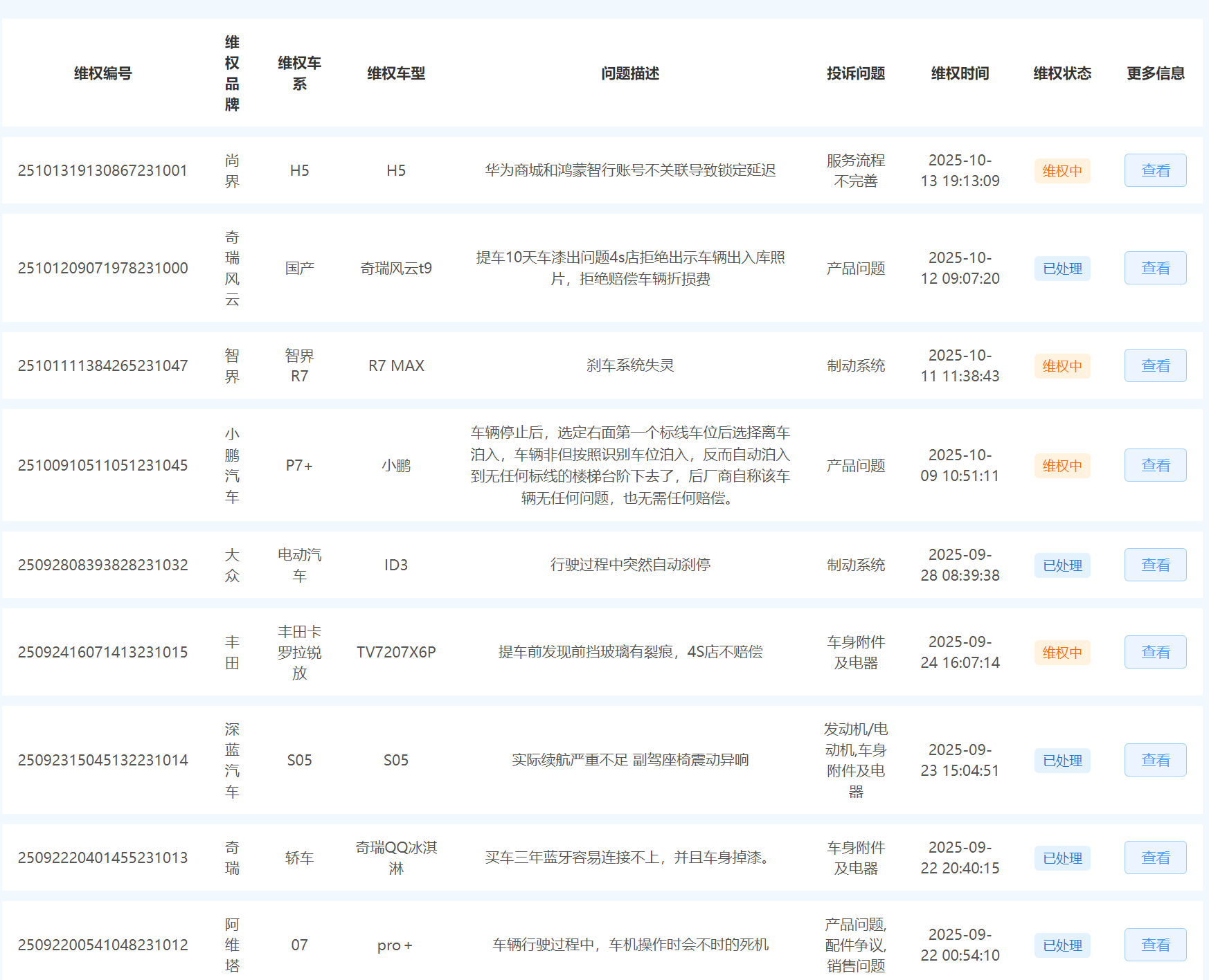The image size is (1209, 980).
Task: Click the pro+ model cell
Action: click(395, 945)
